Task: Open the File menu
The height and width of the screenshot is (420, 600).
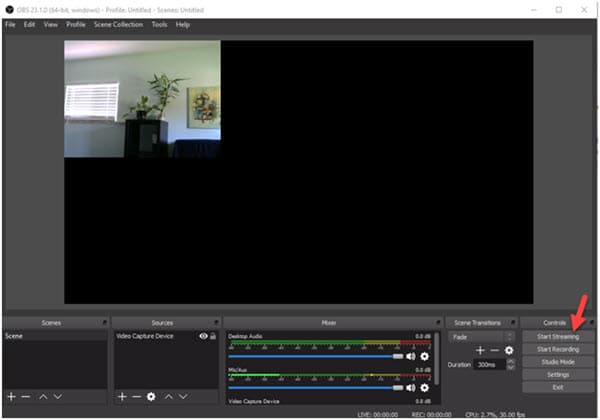Action: [x=10, y=25]
